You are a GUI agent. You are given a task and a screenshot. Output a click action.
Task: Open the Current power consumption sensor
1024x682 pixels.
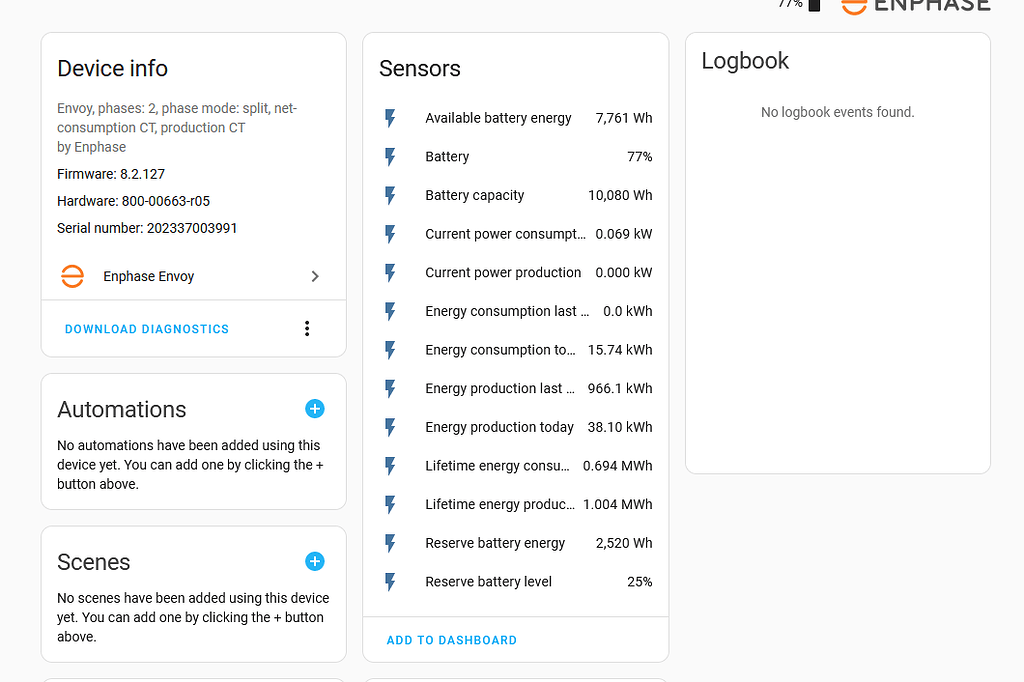(x=505, y=233)
